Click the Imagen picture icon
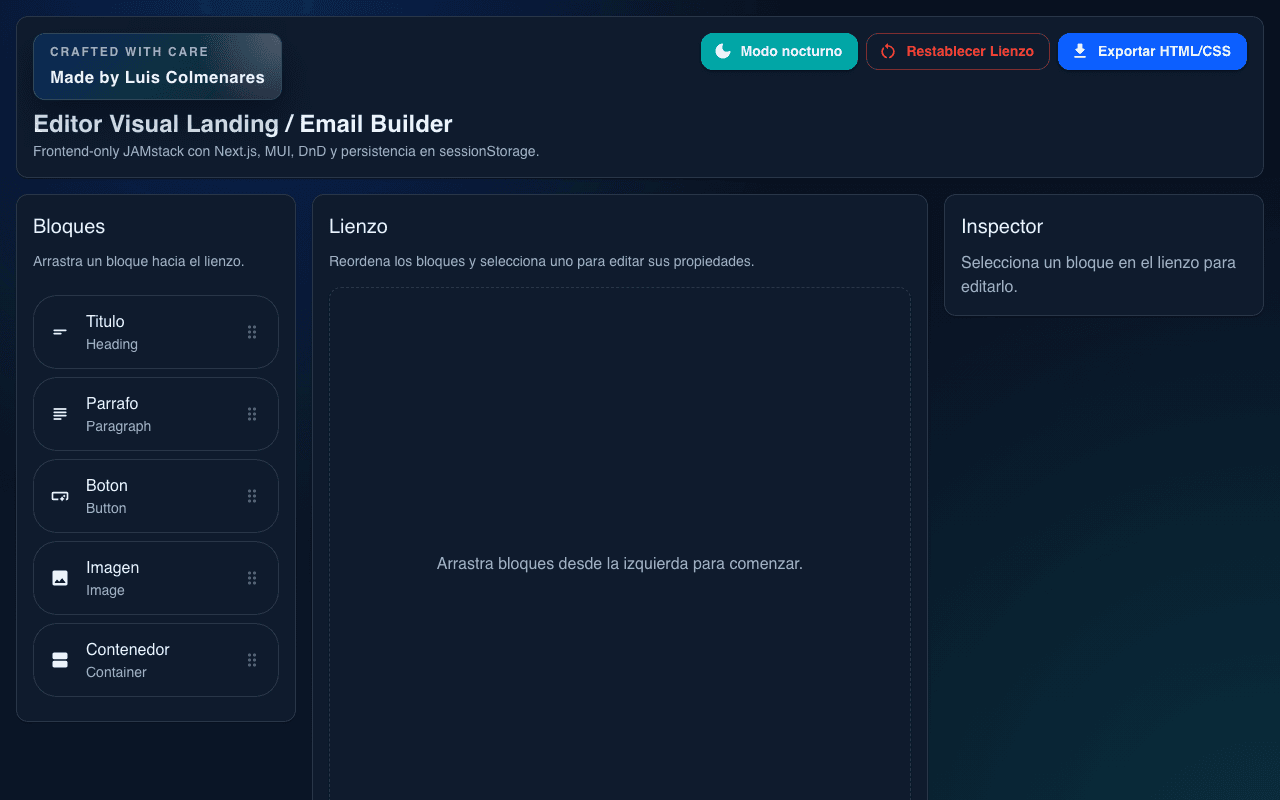1280x800 pixels. pyautogui.click(x=60, y=578)
